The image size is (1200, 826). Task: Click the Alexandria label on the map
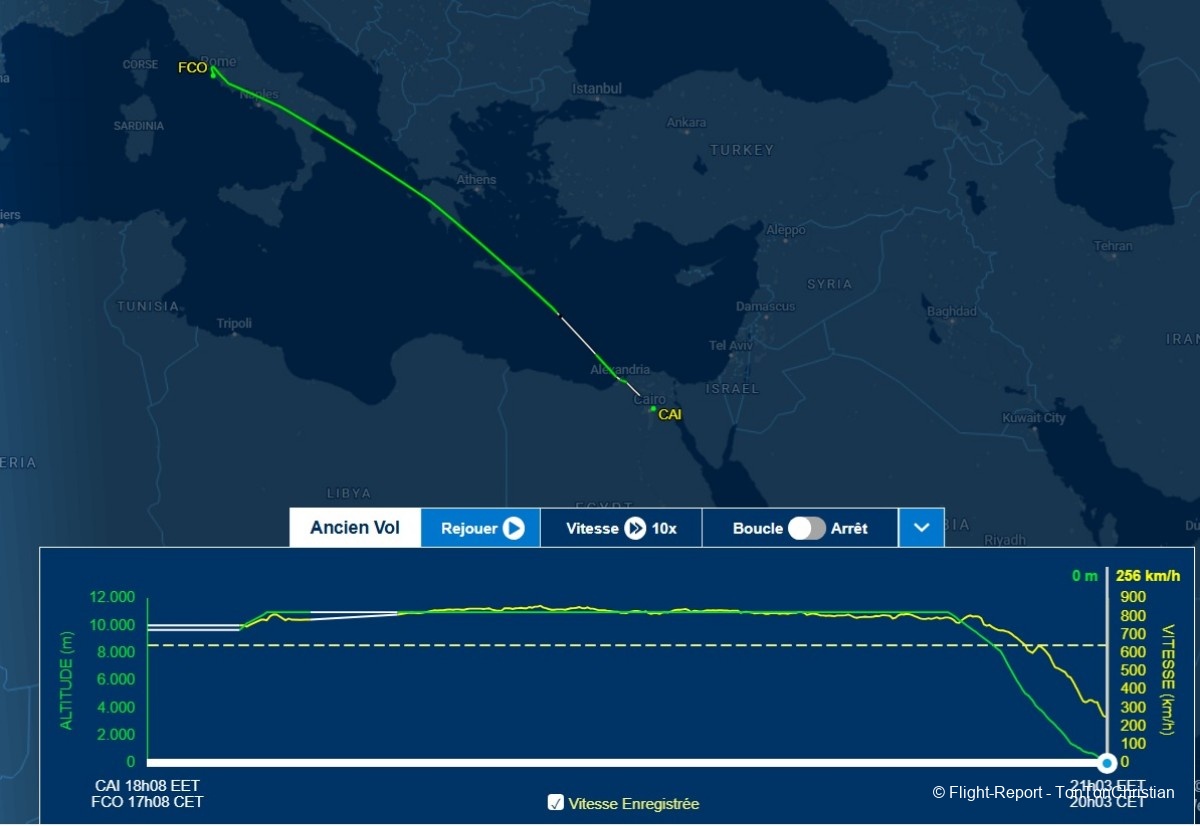tap(621, 370)
